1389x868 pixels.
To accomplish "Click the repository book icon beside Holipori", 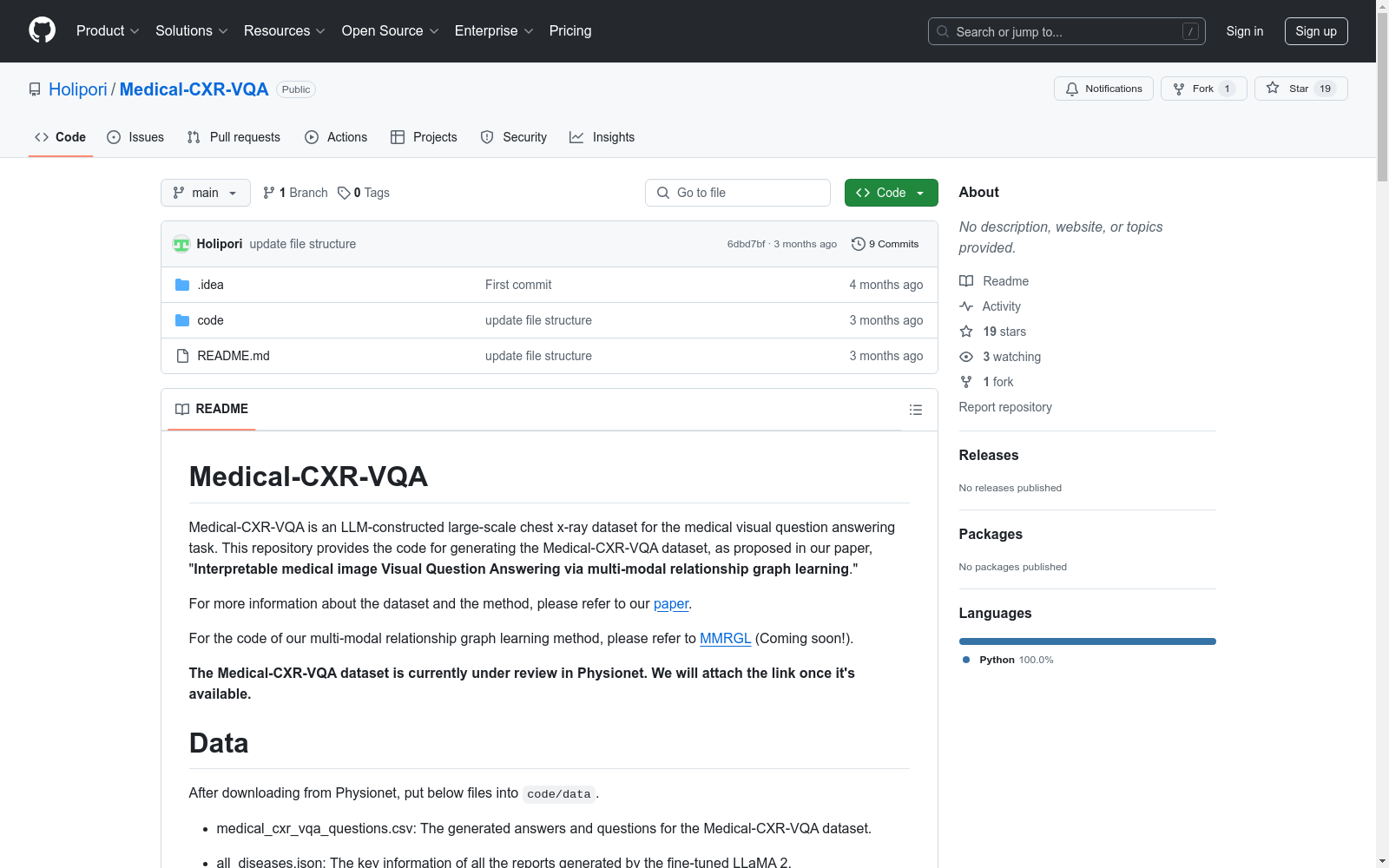I will coord(35,89).
